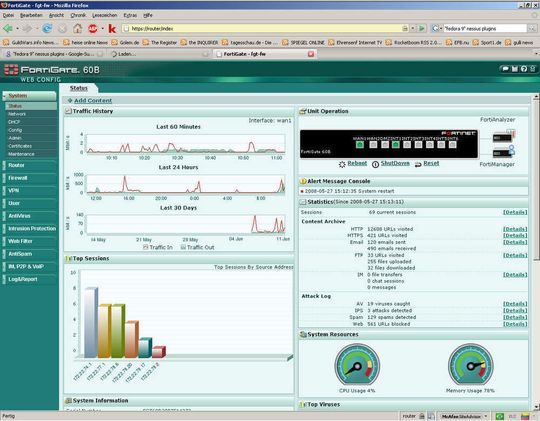Click the Unit Operation panel icon
This screenshot has width=540, height=421.
pyautogui.click(x=303, y=111)
